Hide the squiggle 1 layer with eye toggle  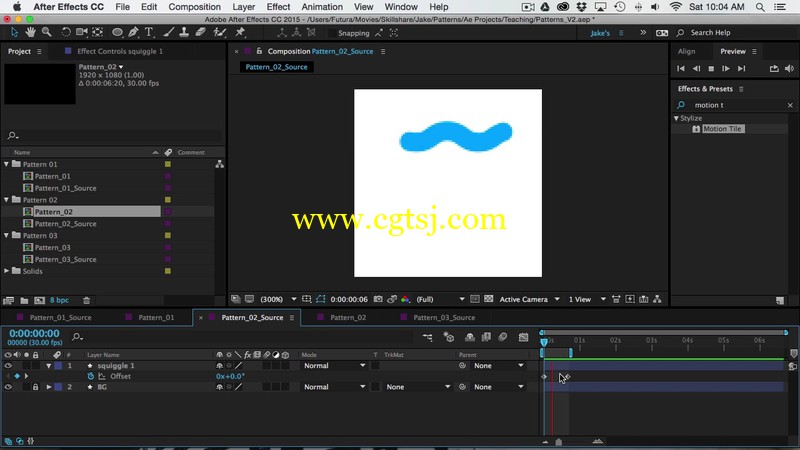[8, 365]
